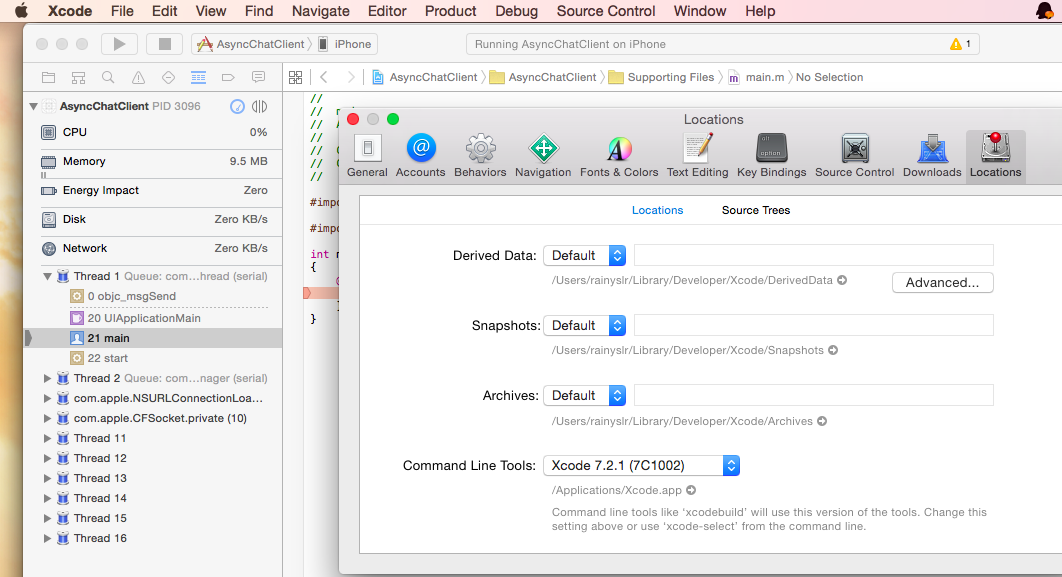
Task: Open the Accounts preferences pane
Action: tap(421, 156)
